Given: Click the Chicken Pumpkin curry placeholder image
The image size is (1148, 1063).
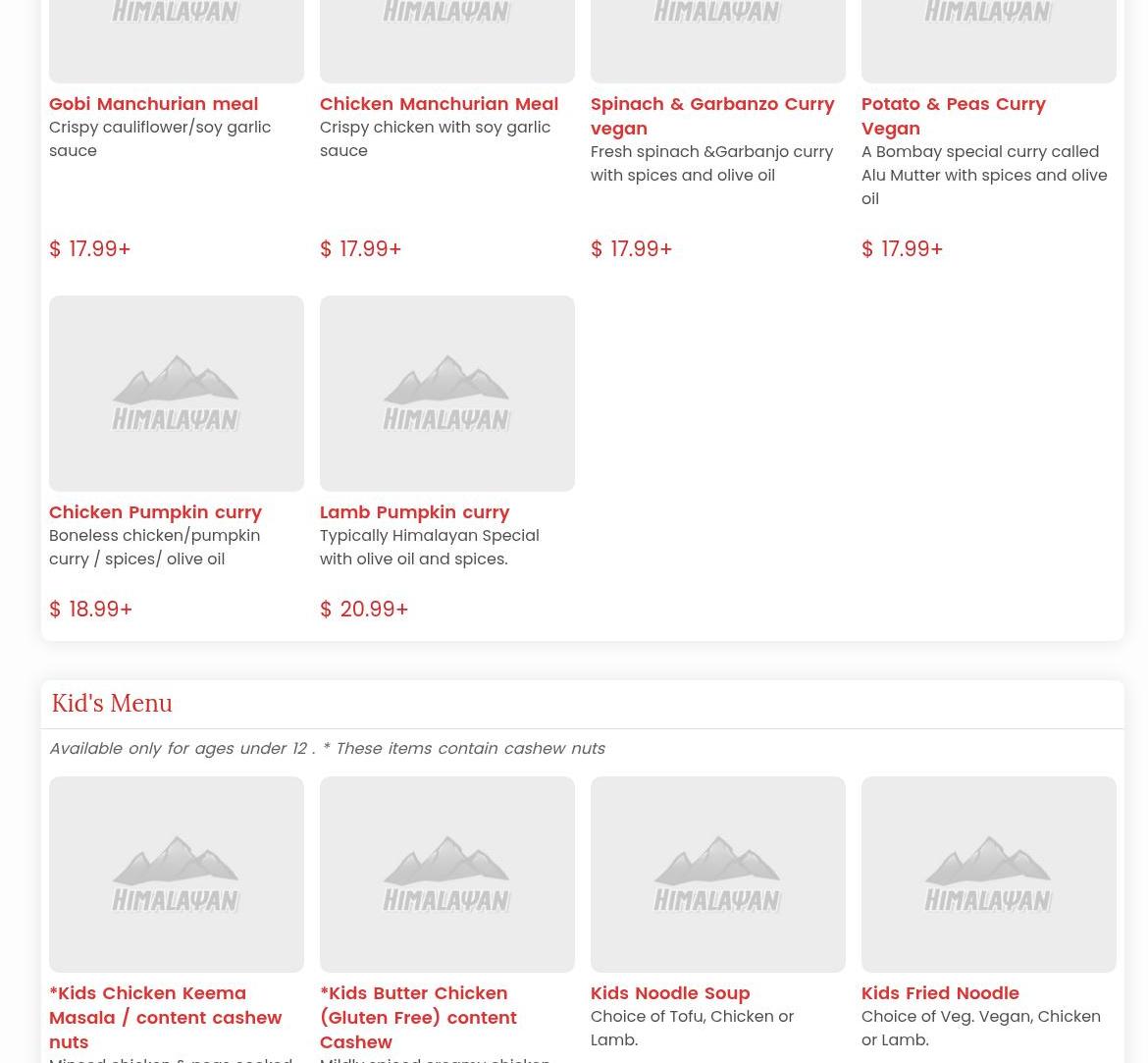Looking at the screenshot, I should point(177,393).
